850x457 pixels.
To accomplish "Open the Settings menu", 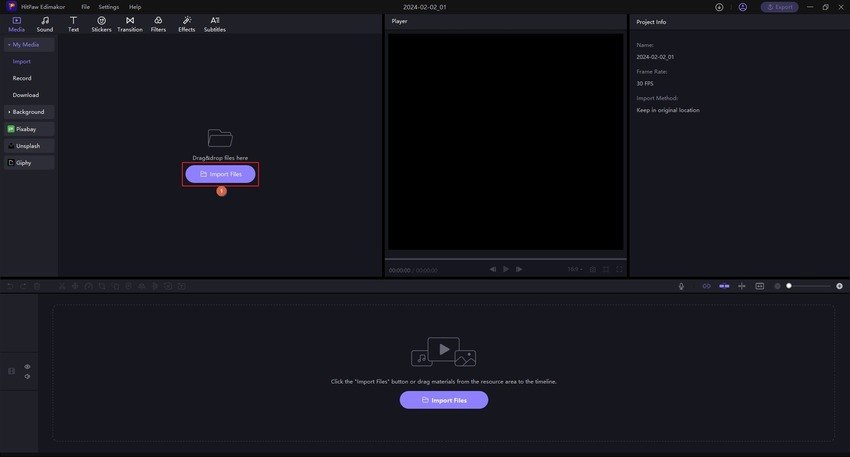I will 108,7.
